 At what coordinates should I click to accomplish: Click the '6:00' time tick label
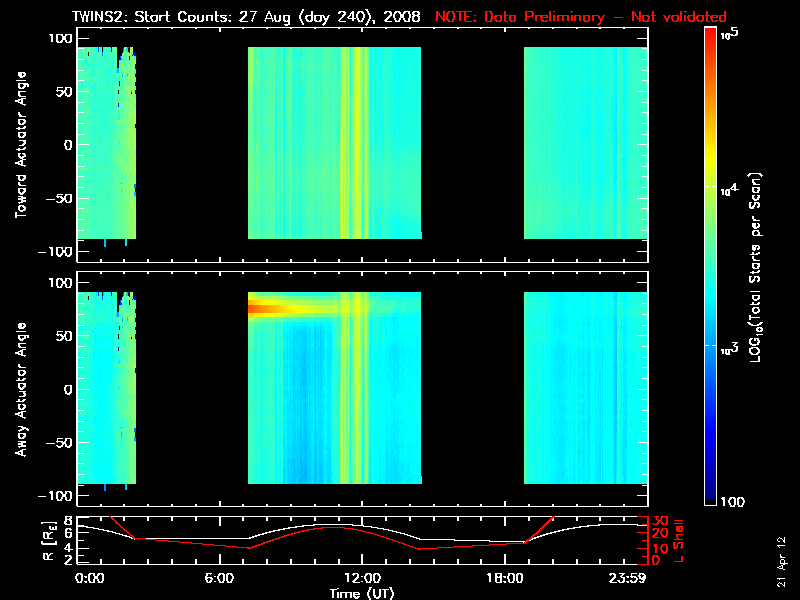(219, 579)
